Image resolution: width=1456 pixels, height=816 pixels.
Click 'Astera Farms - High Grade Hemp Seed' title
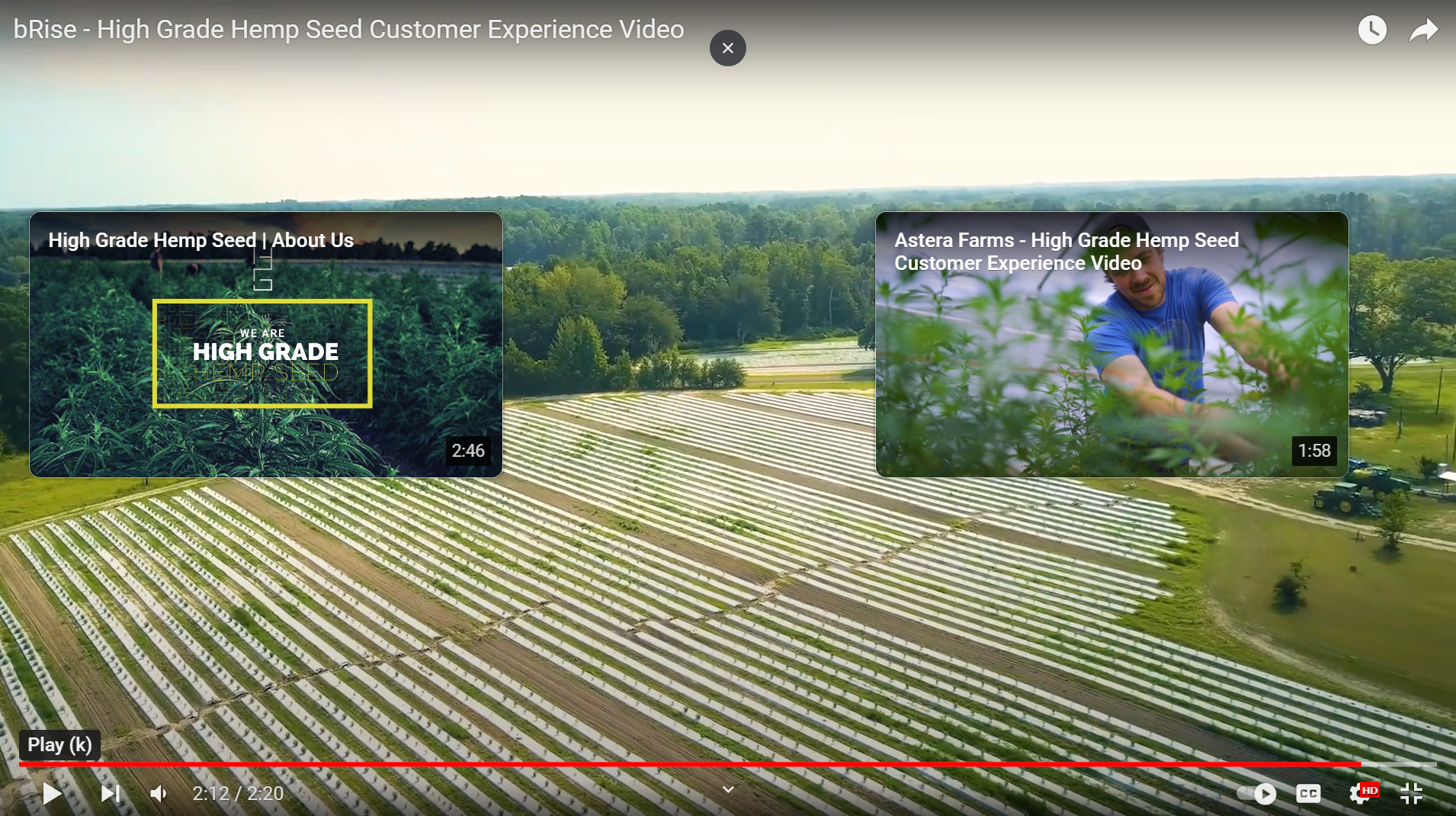click(x=1066, y=252)
